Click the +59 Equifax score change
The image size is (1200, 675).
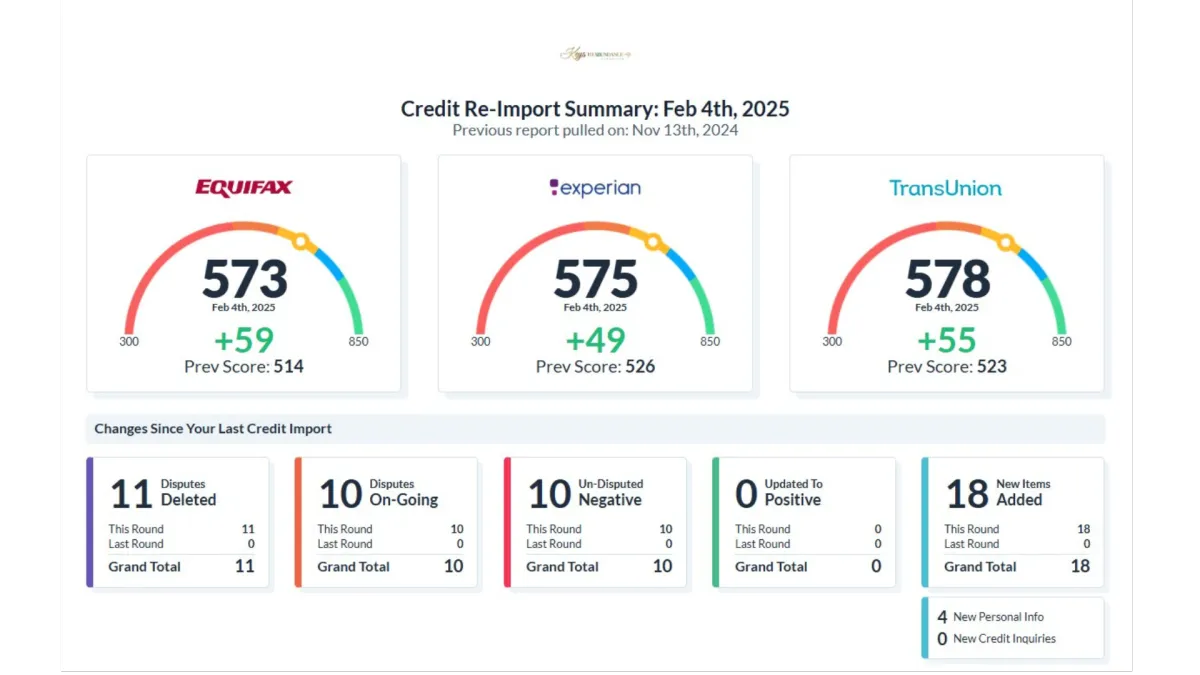(244, 340)
